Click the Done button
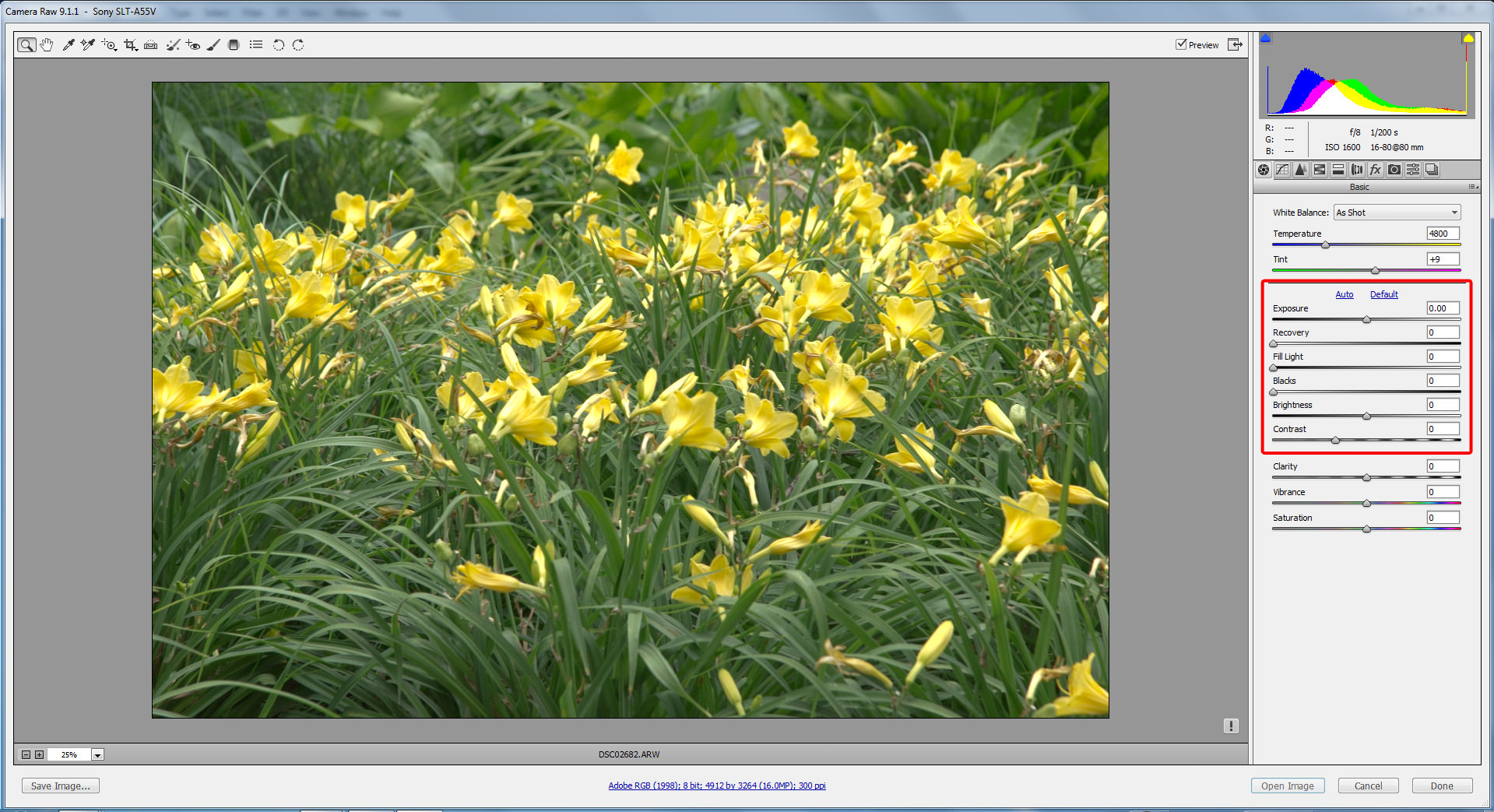This screenshot has height=812, width=1494. click(x=1442, y=786)
